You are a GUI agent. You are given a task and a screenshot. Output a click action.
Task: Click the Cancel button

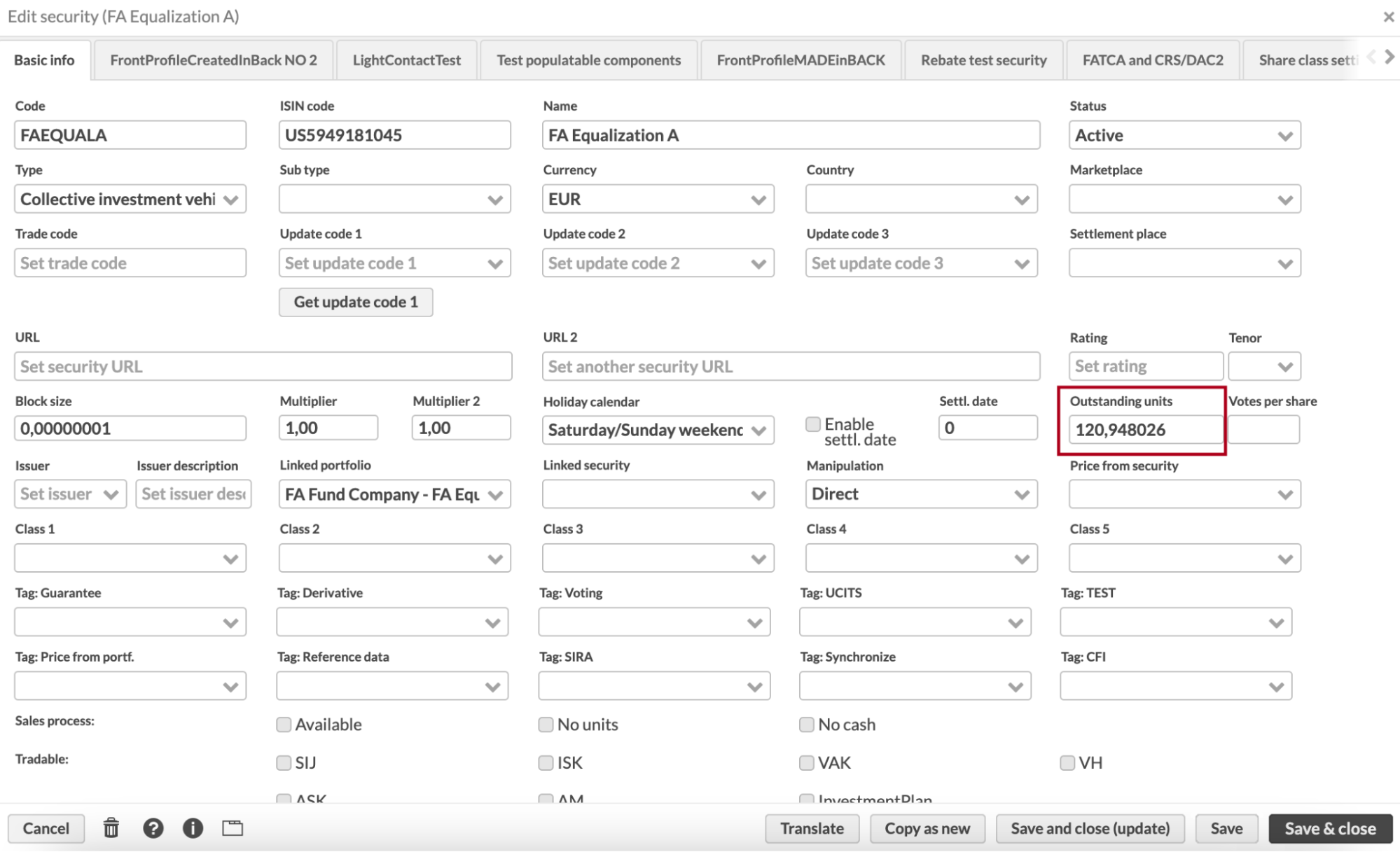[x=46, y=828]
